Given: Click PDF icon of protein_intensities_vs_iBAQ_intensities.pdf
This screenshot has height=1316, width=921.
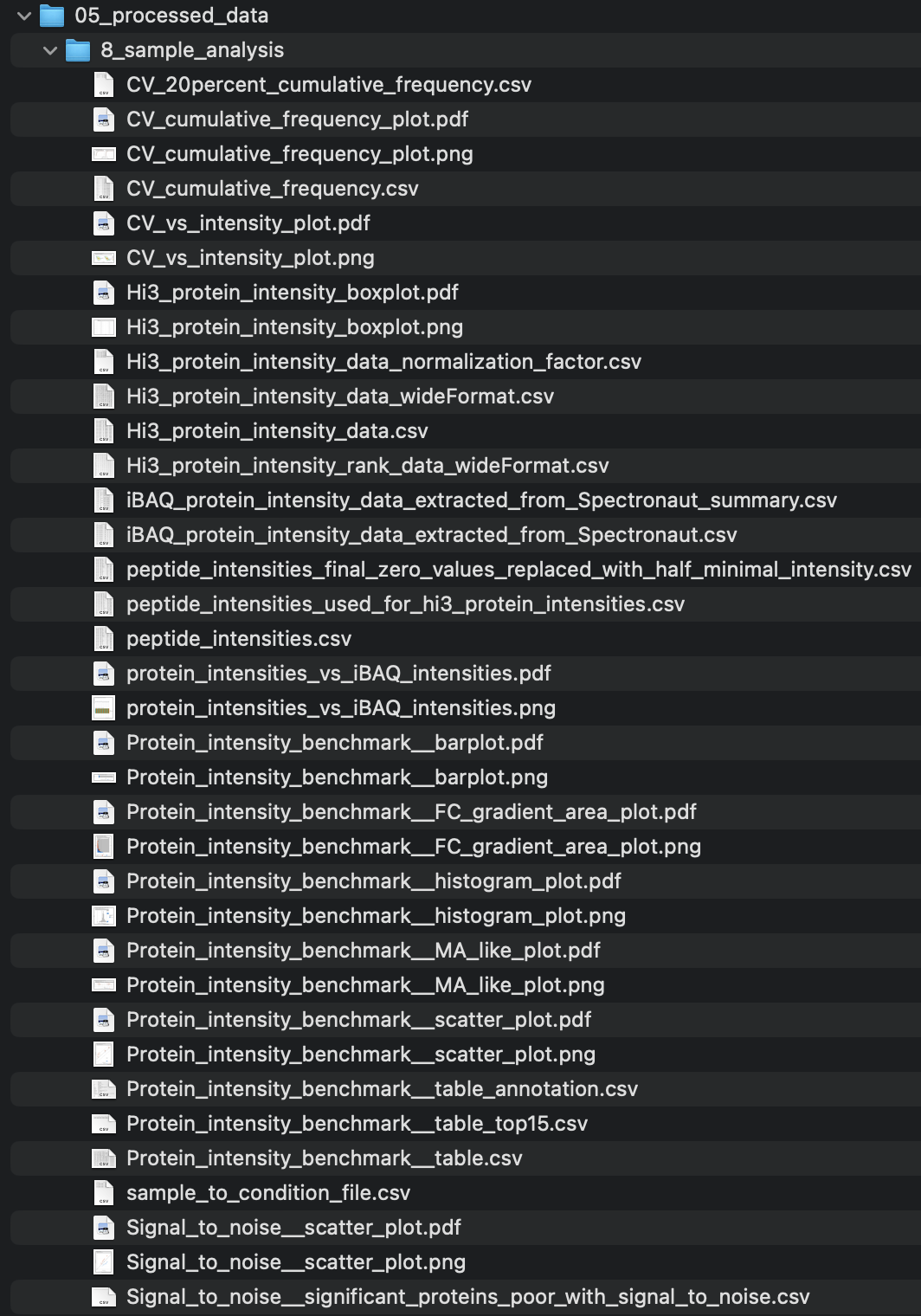Looking at the screenshot, I should tap(104, 674).
